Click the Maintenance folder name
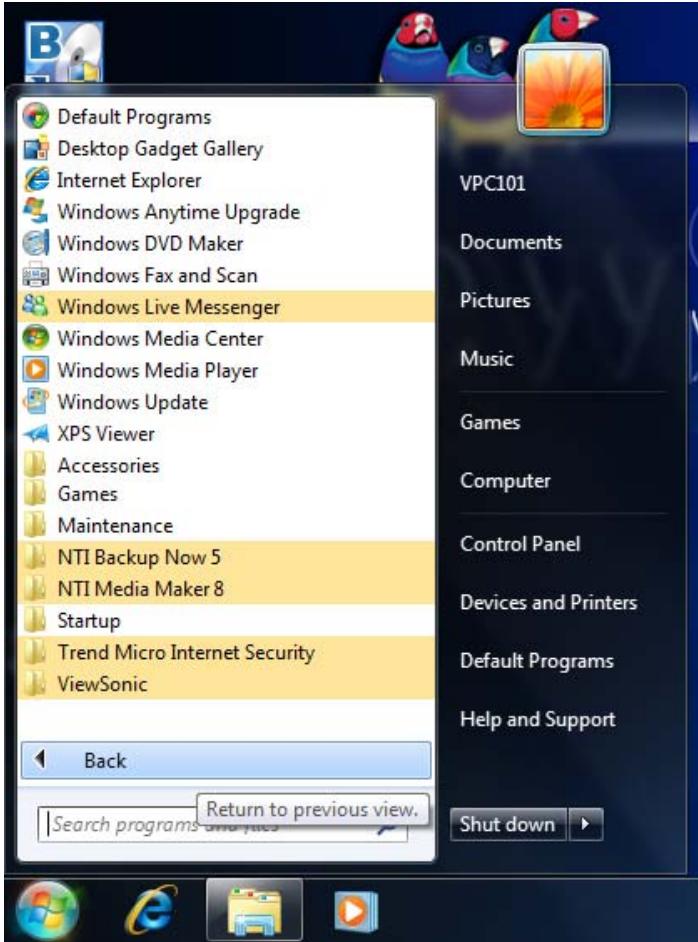The image size is (698, 942). click(115, 525)
